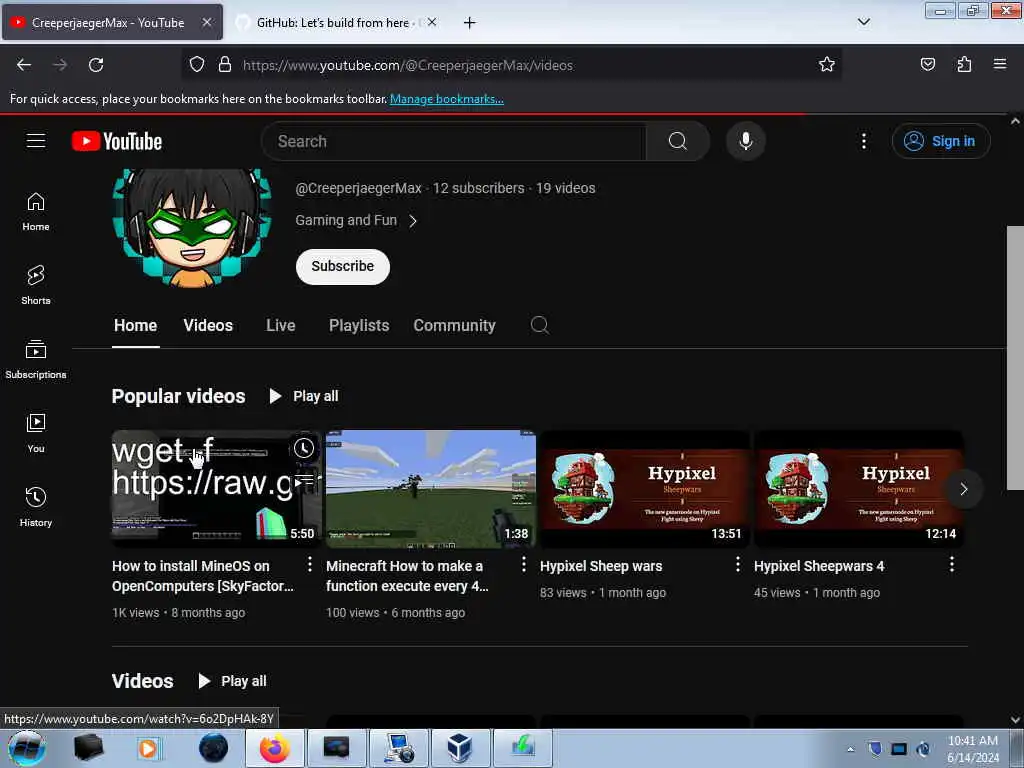Open Minecraft 1:38 video thumbnail
The width and height of the screenshot is (1024, 768).
431,488
